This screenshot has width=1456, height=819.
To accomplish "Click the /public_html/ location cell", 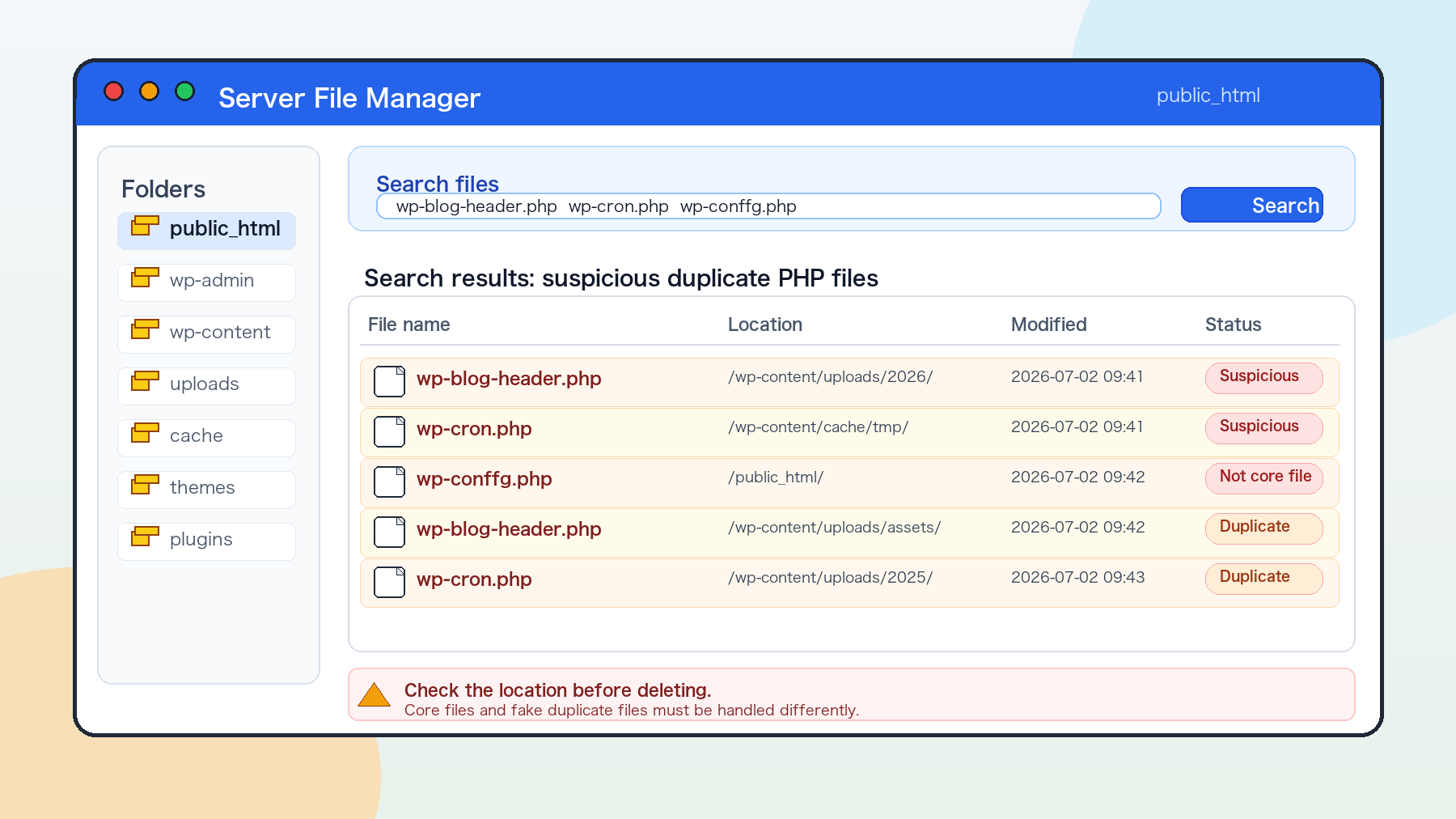I will [x=776, y=477].
